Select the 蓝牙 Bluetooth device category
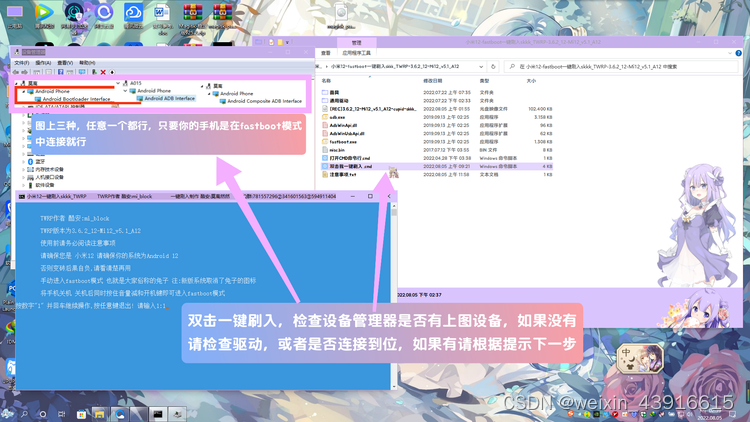The width and height of the screenshot is (750, 422). pos(40,162)
